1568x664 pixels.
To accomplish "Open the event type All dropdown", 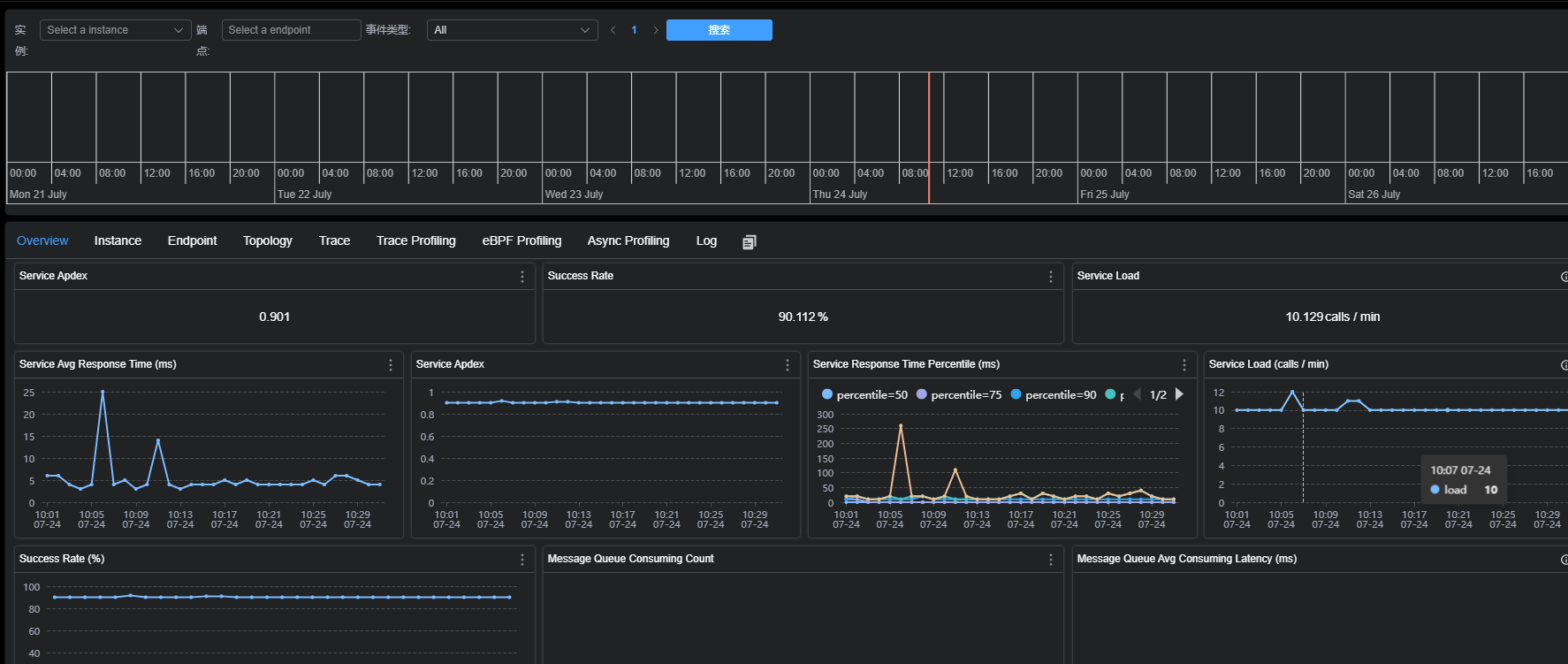I will [513, 30].
